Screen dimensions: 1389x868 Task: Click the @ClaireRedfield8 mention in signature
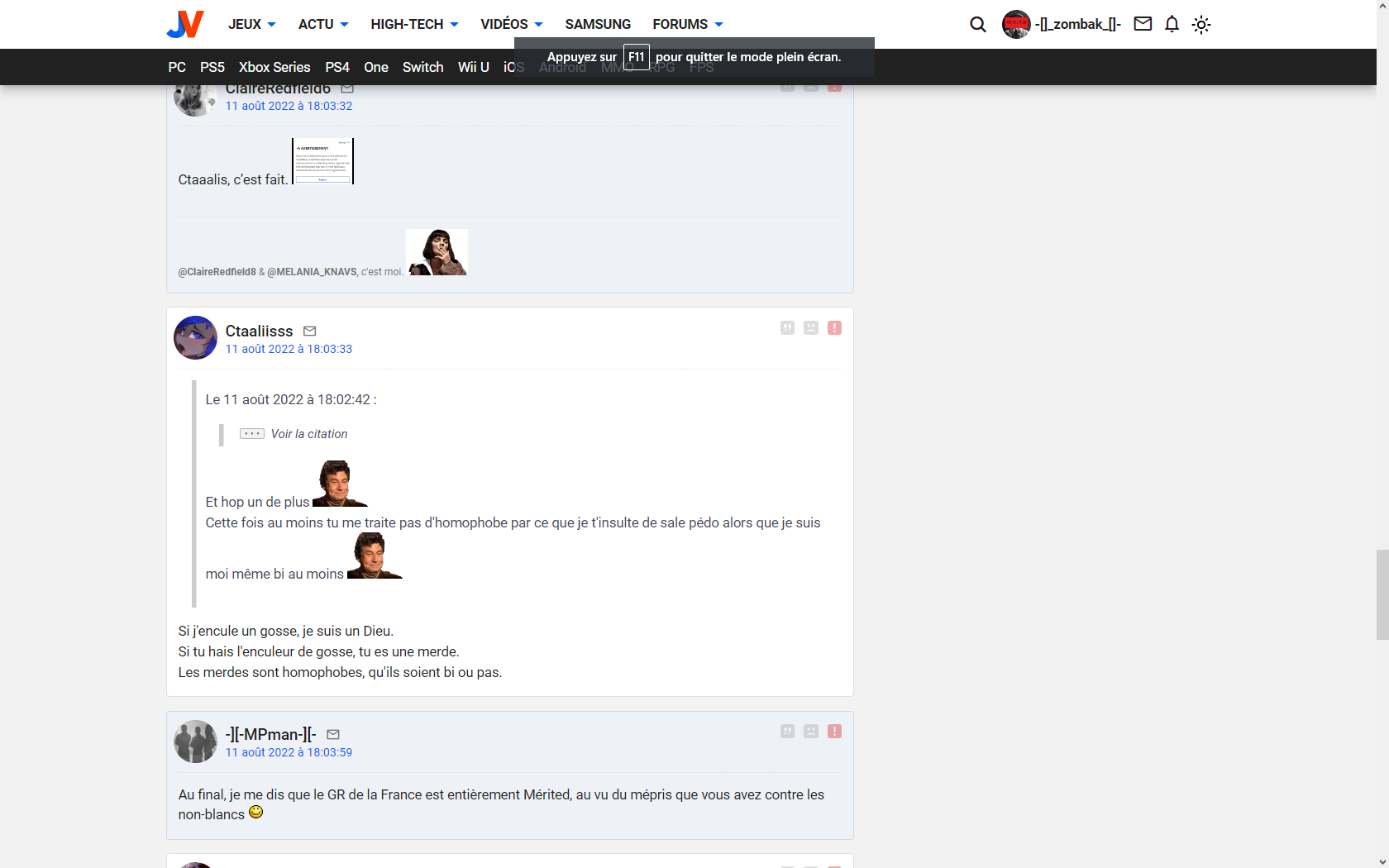[x=217, y=272]
